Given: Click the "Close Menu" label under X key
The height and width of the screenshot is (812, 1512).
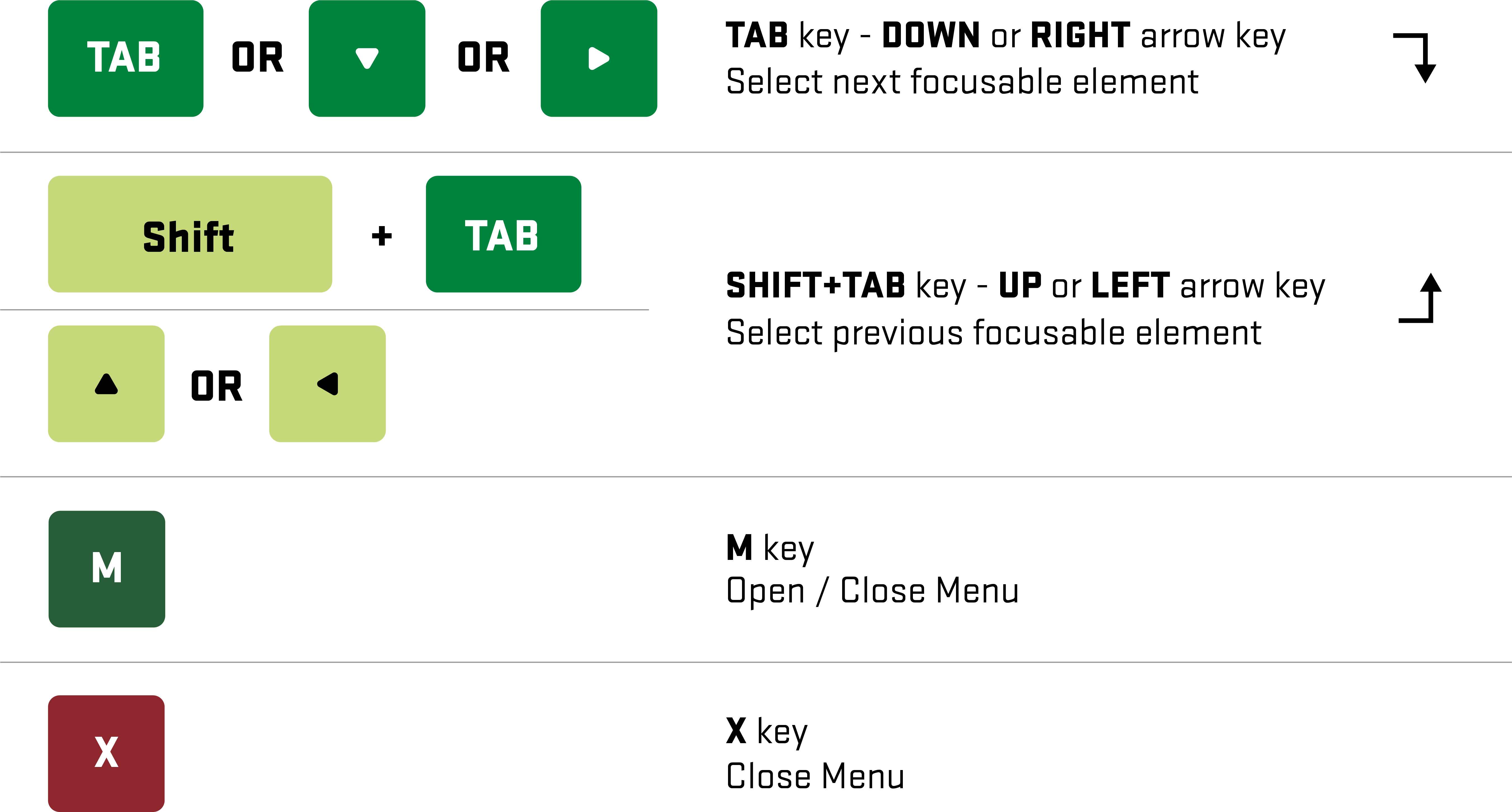Looking at the screenshot, I should [x=815, y=776].
